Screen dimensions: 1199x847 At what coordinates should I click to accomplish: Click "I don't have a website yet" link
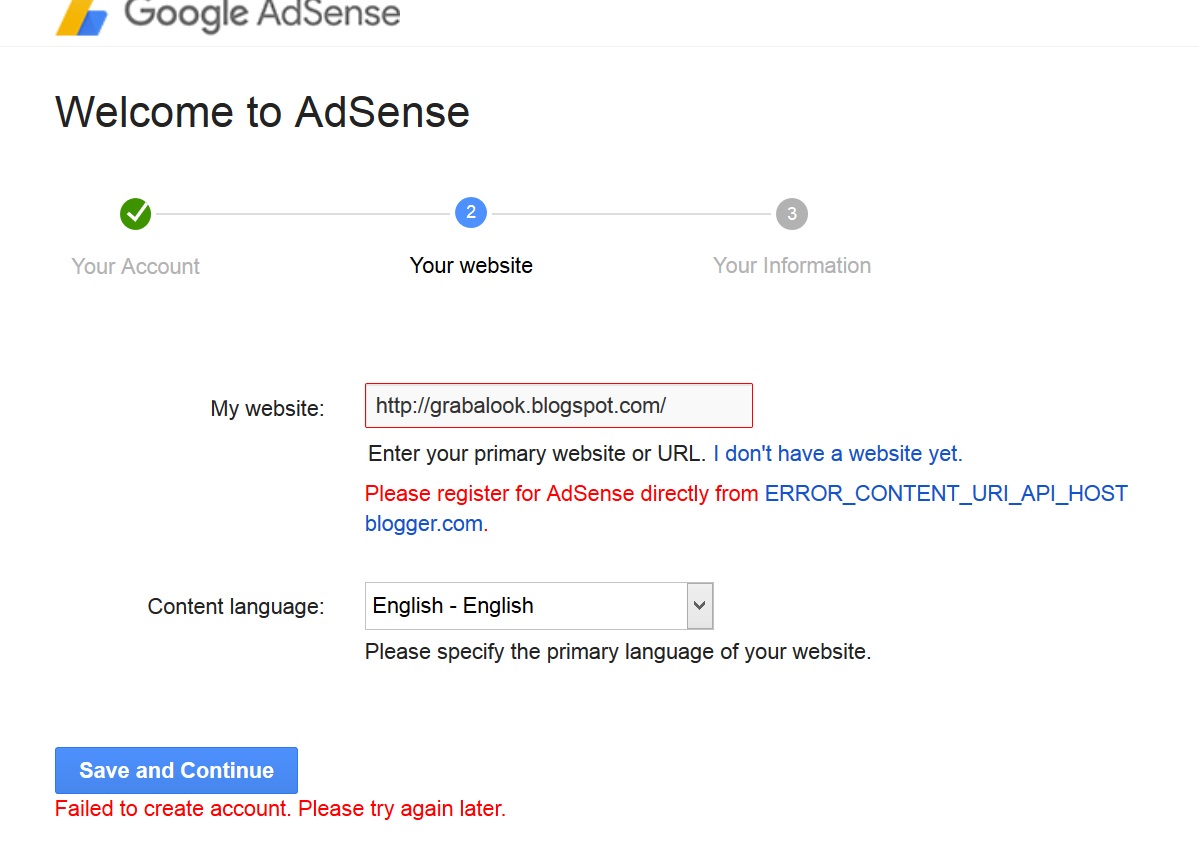837,453
